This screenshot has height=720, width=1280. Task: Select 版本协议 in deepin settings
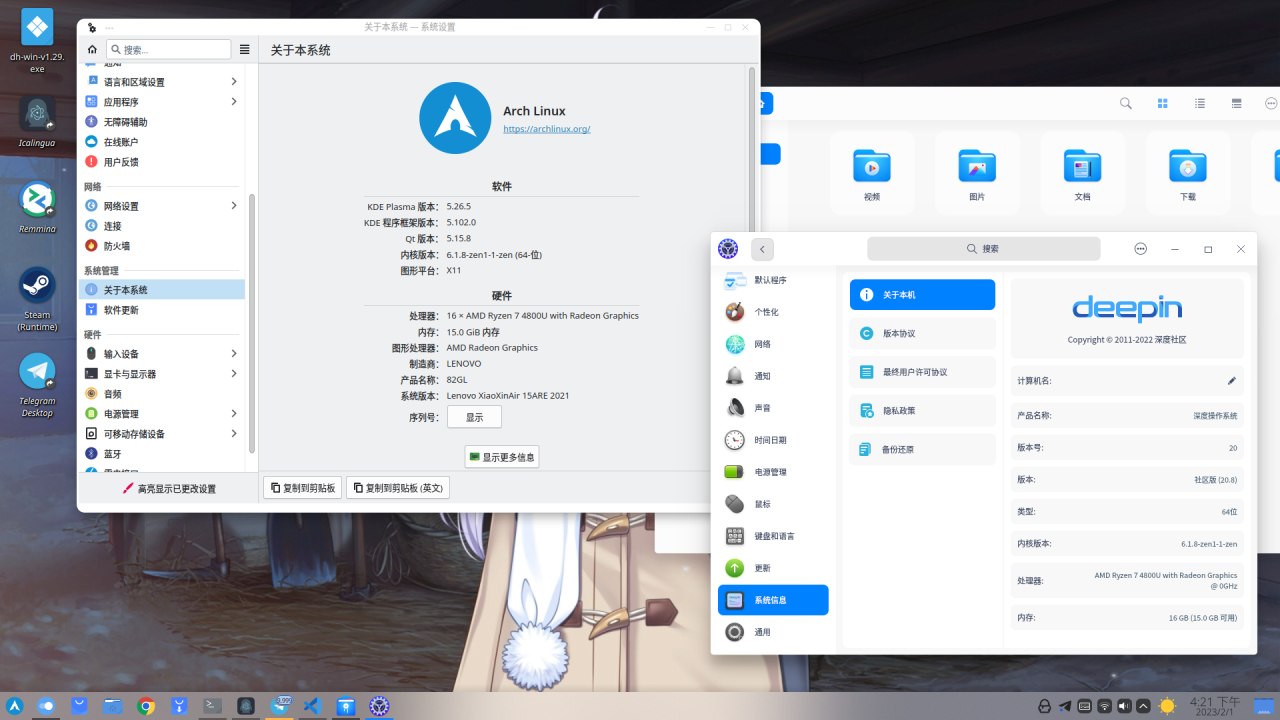pos(921,333)
